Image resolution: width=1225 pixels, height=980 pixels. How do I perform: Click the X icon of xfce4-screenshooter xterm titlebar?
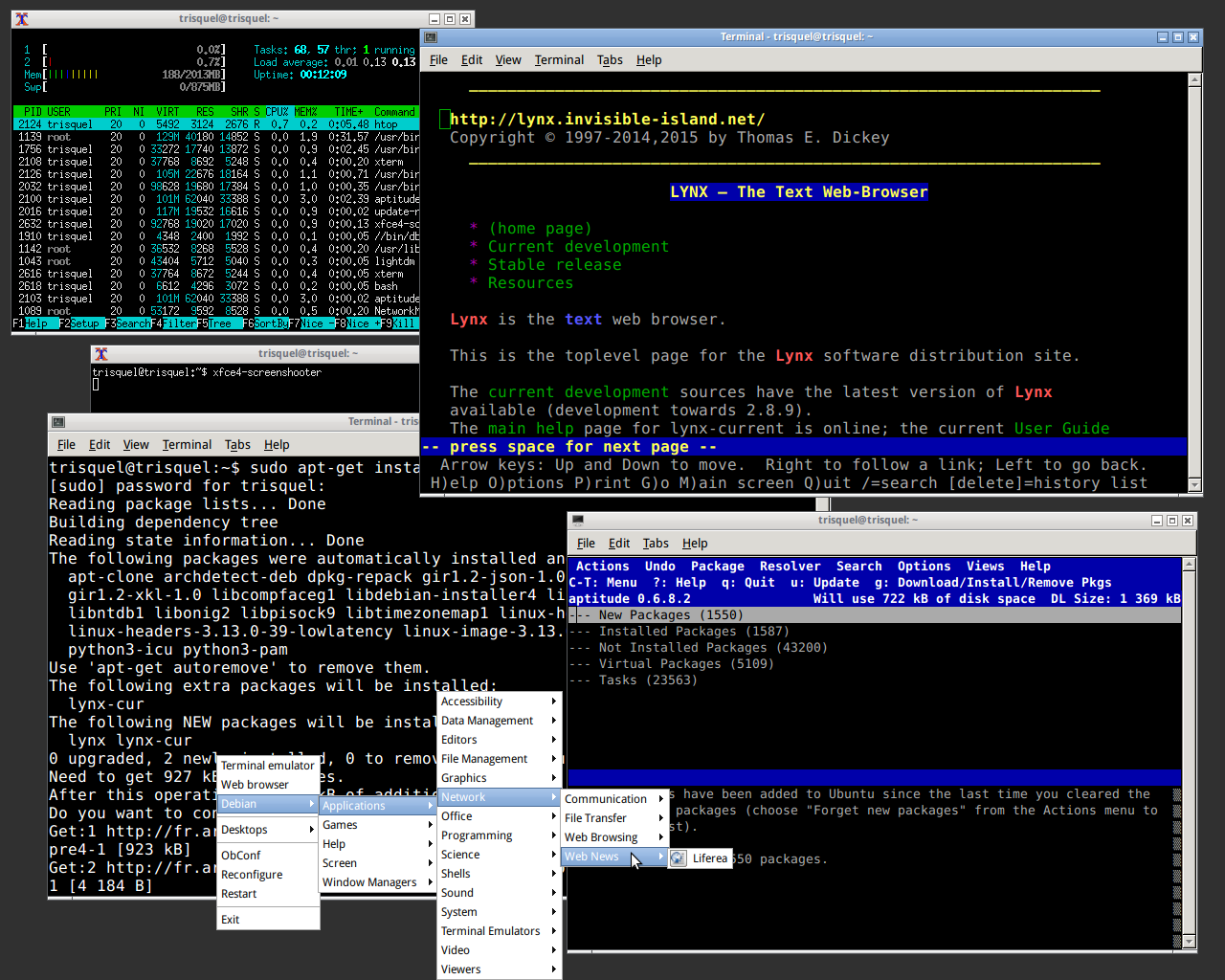pyautogui.click(x=101, y=353)
